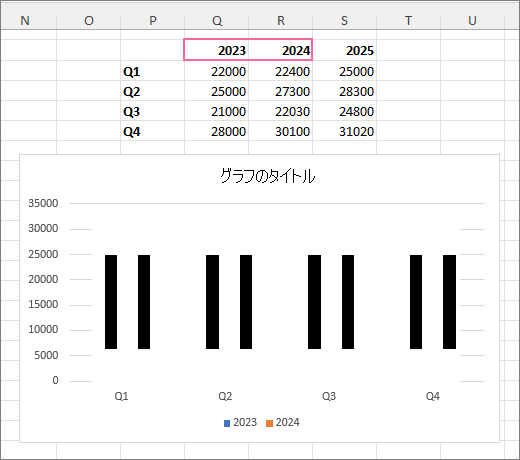Select column P header
This screenshot has height=460, width=520.
(x=153, y=21)
